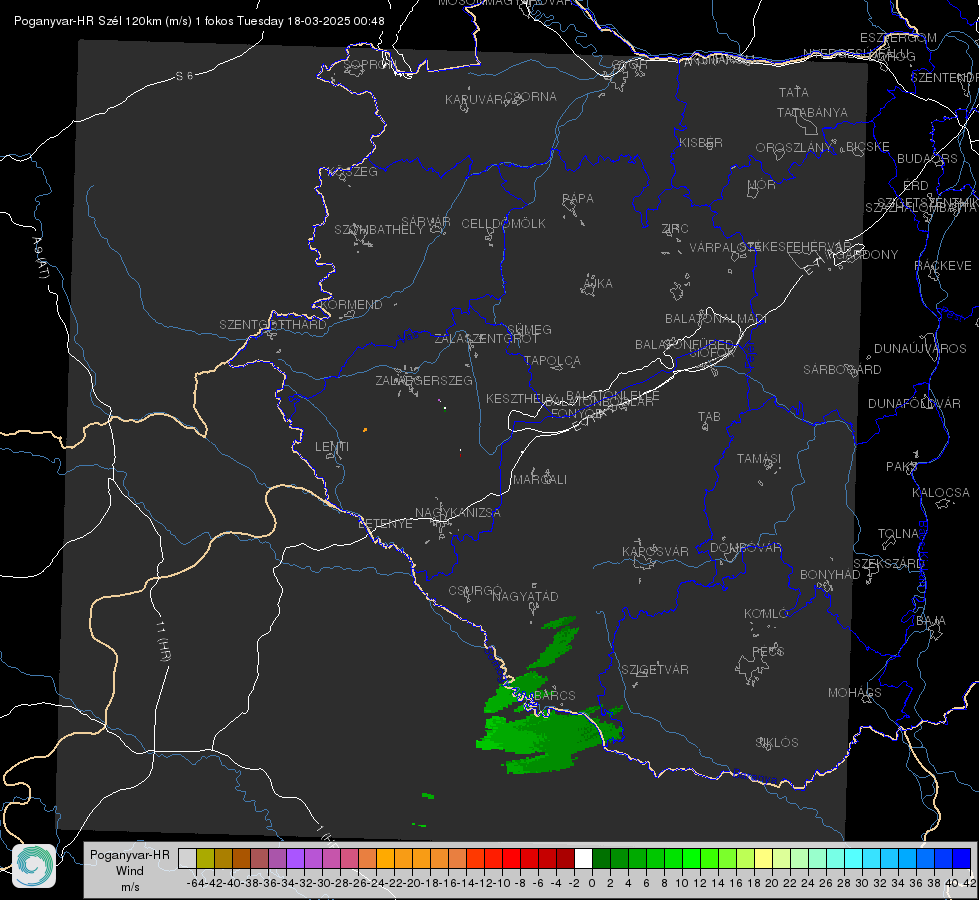Click the MARCALI label
This screenshot has height=900, width=979.
[540, 480]
